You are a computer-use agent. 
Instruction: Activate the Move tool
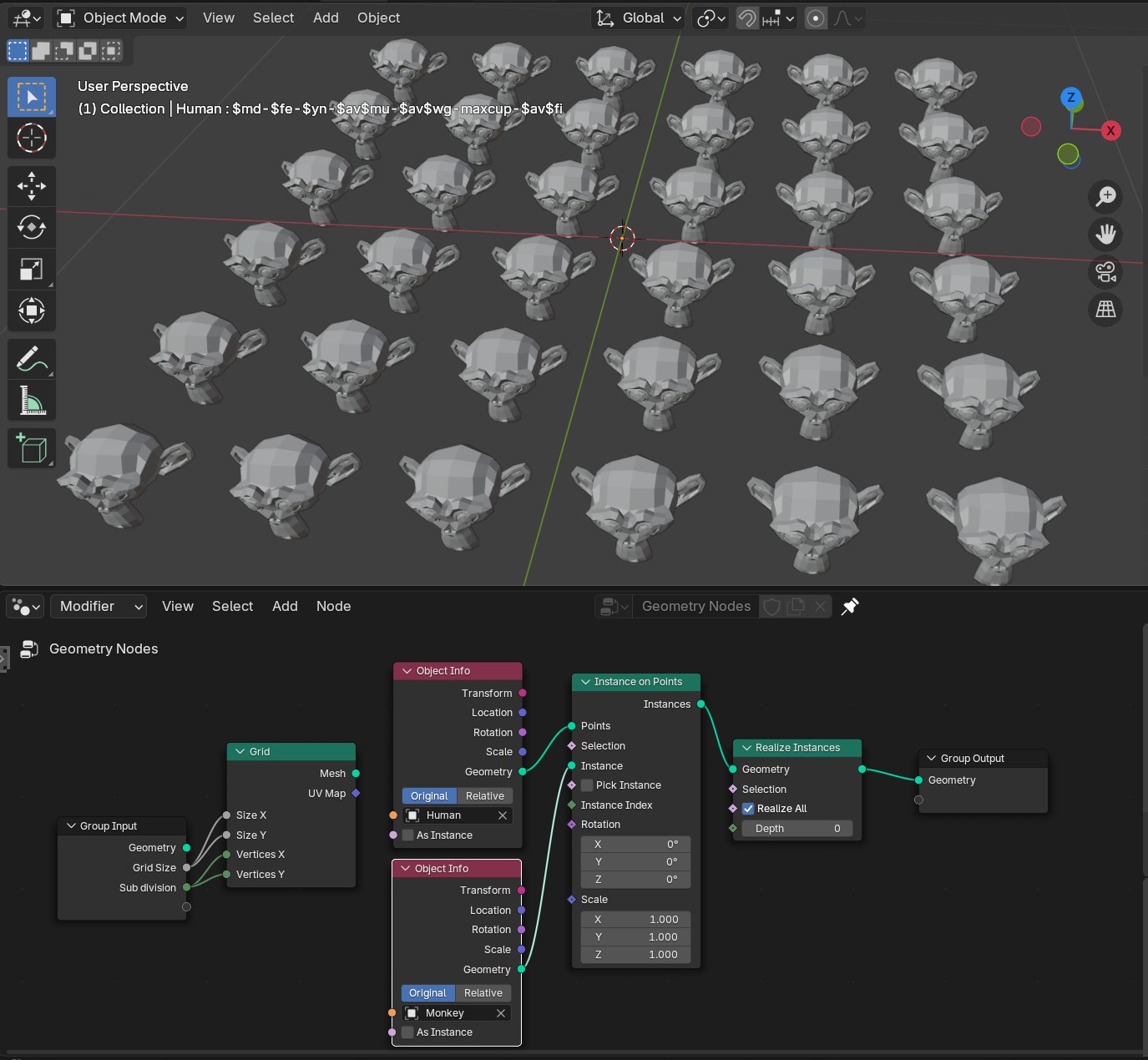(x=32, y=186)
